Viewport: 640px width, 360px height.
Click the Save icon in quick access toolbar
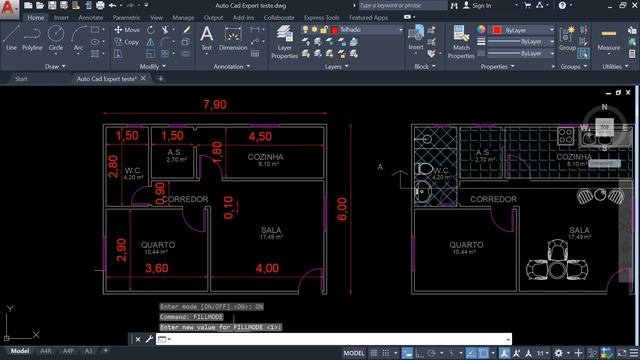click(52, 5)
